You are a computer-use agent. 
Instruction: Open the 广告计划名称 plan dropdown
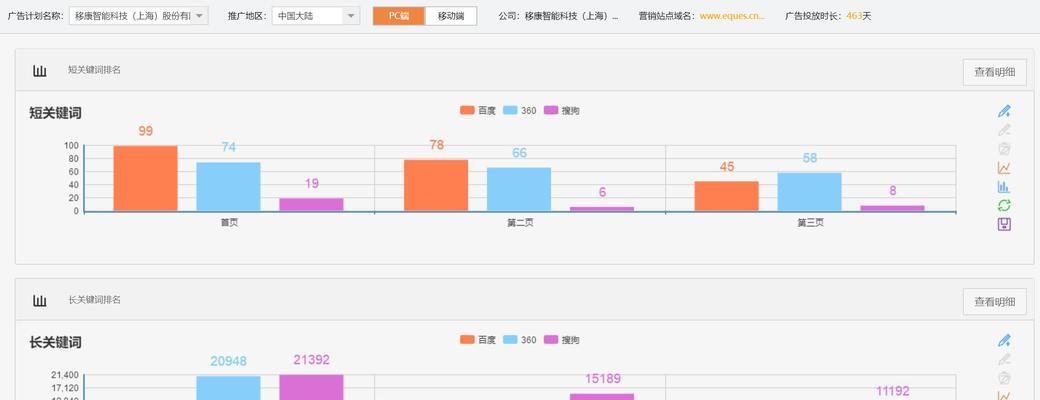139,16
